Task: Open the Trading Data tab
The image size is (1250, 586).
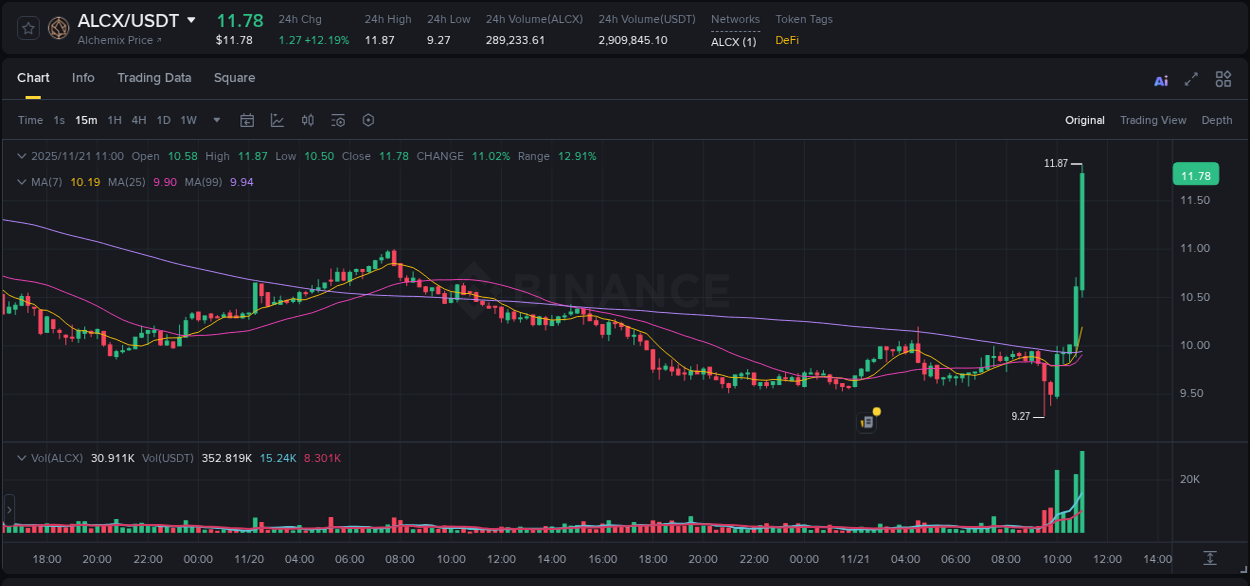Action: (154, 78)
